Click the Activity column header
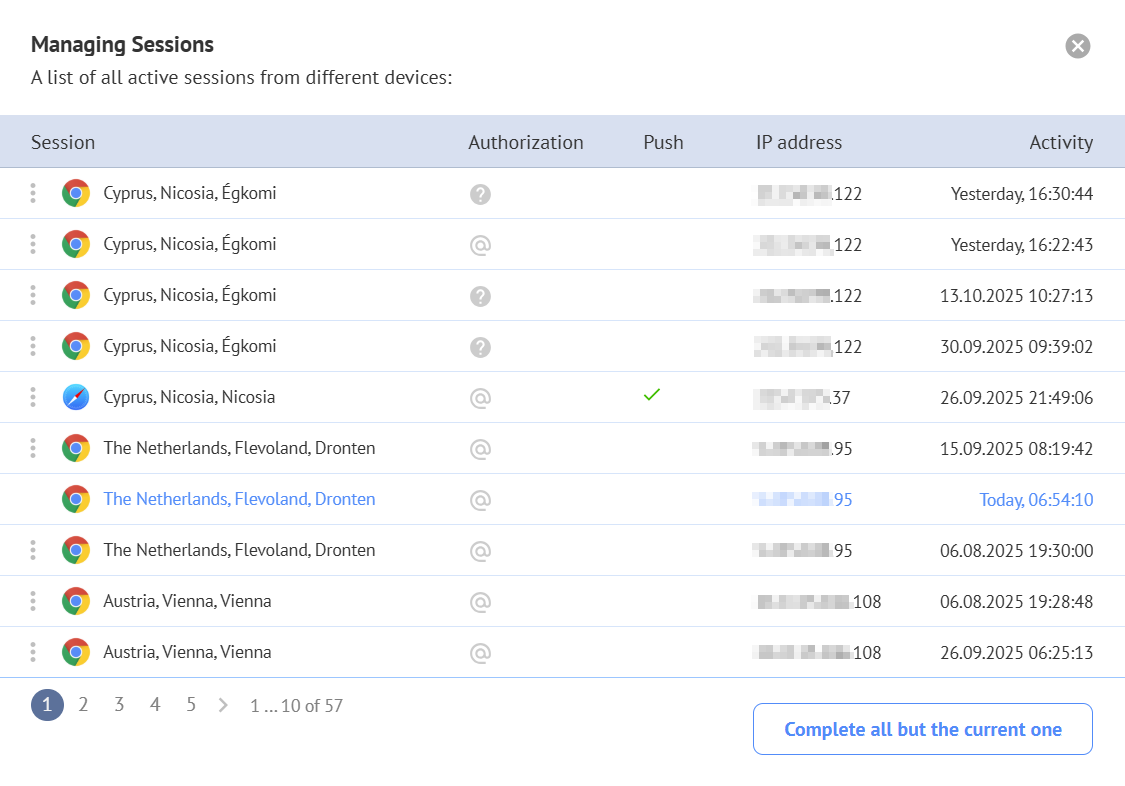 [1060, 142]
